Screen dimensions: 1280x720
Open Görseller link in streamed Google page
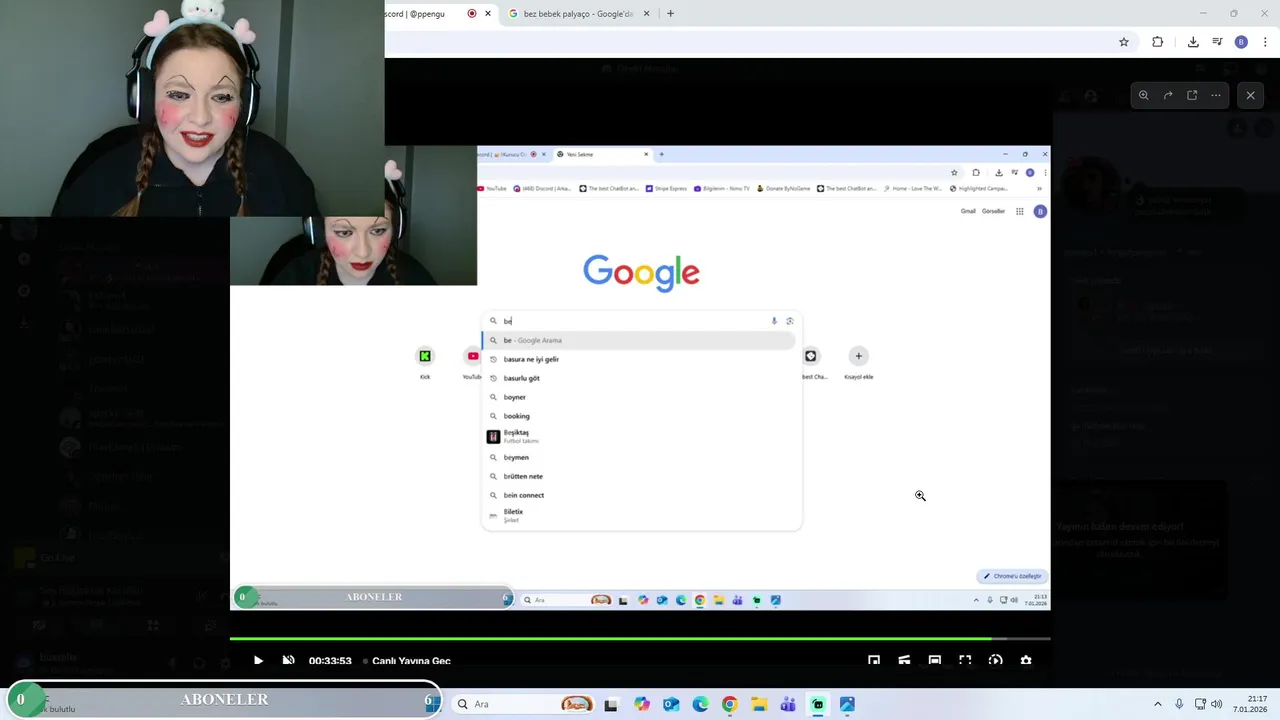[993, 211]
